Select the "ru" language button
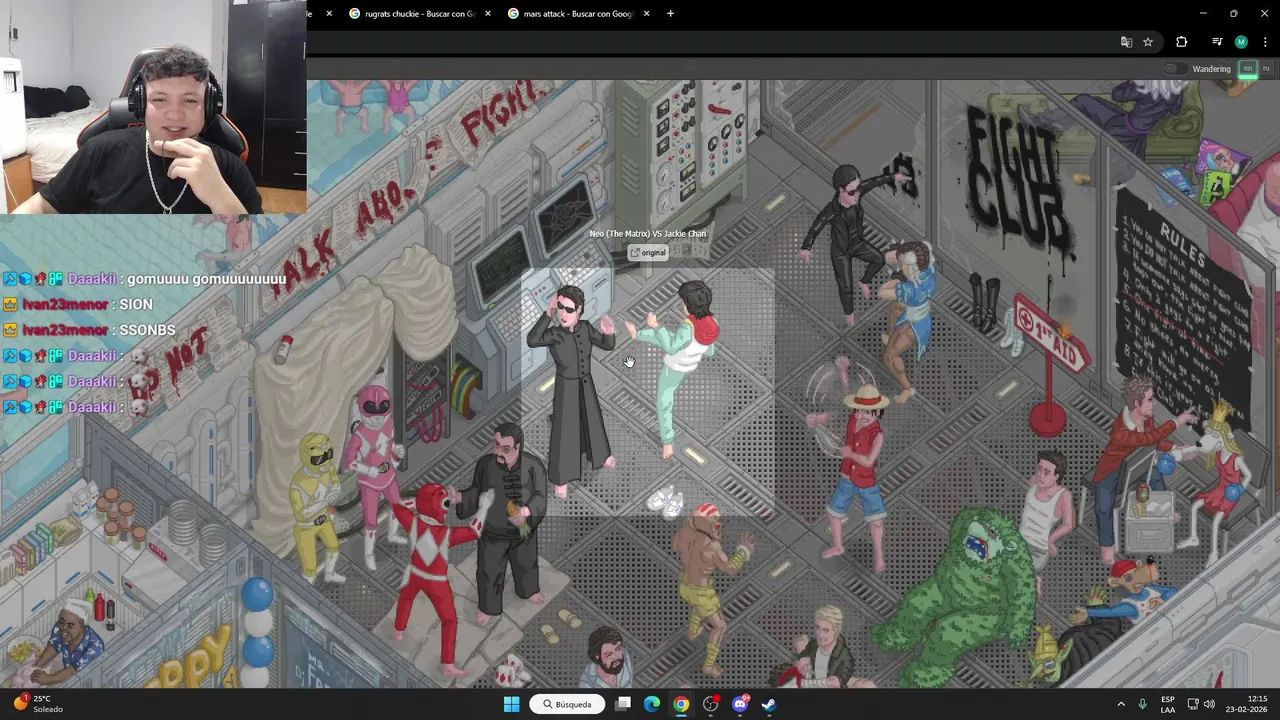Screen dimensions: 1280x720 pyautogui.click(x=1265, y=69)
